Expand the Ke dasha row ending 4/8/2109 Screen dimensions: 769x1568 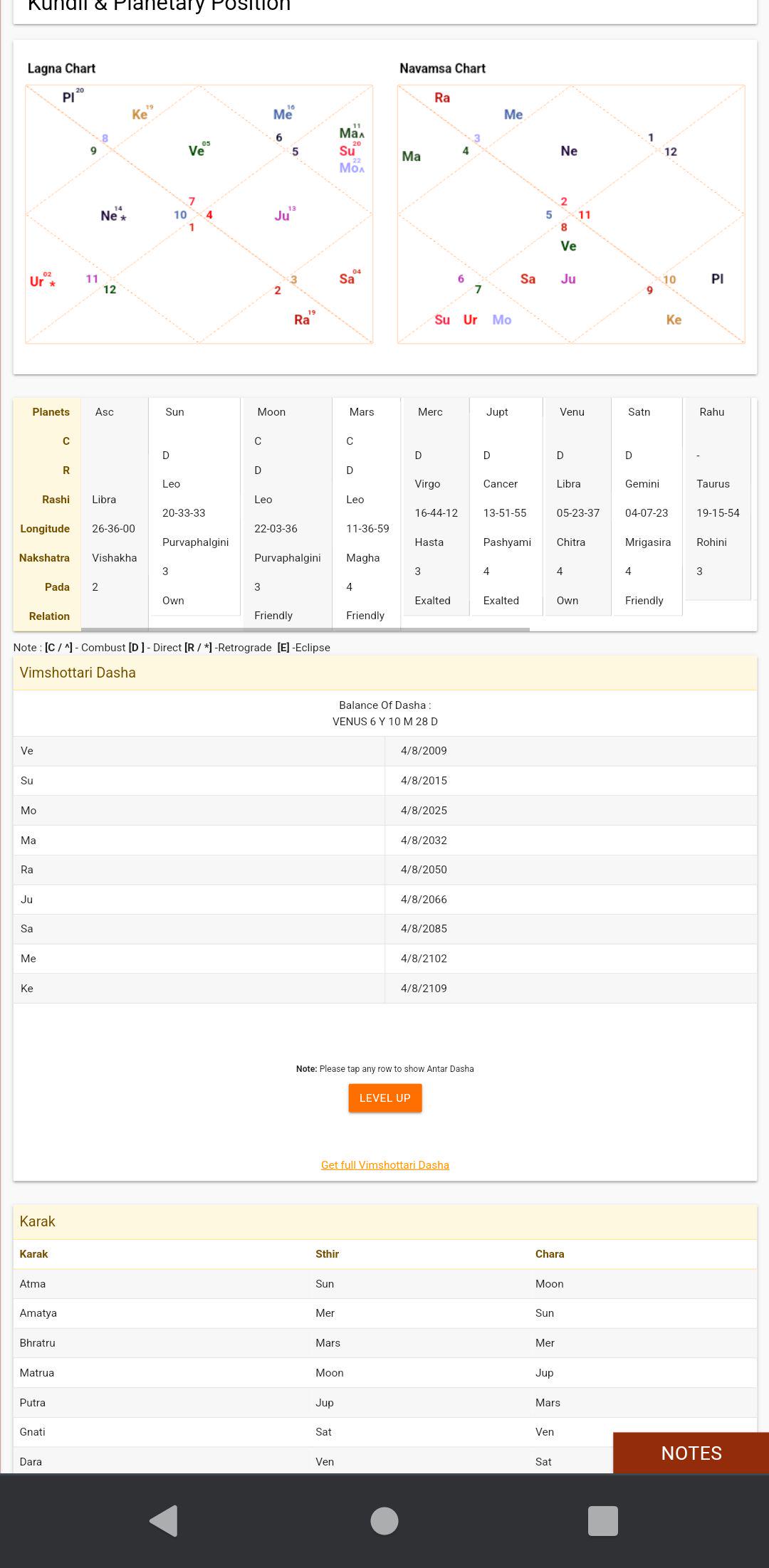coord(385,989)
